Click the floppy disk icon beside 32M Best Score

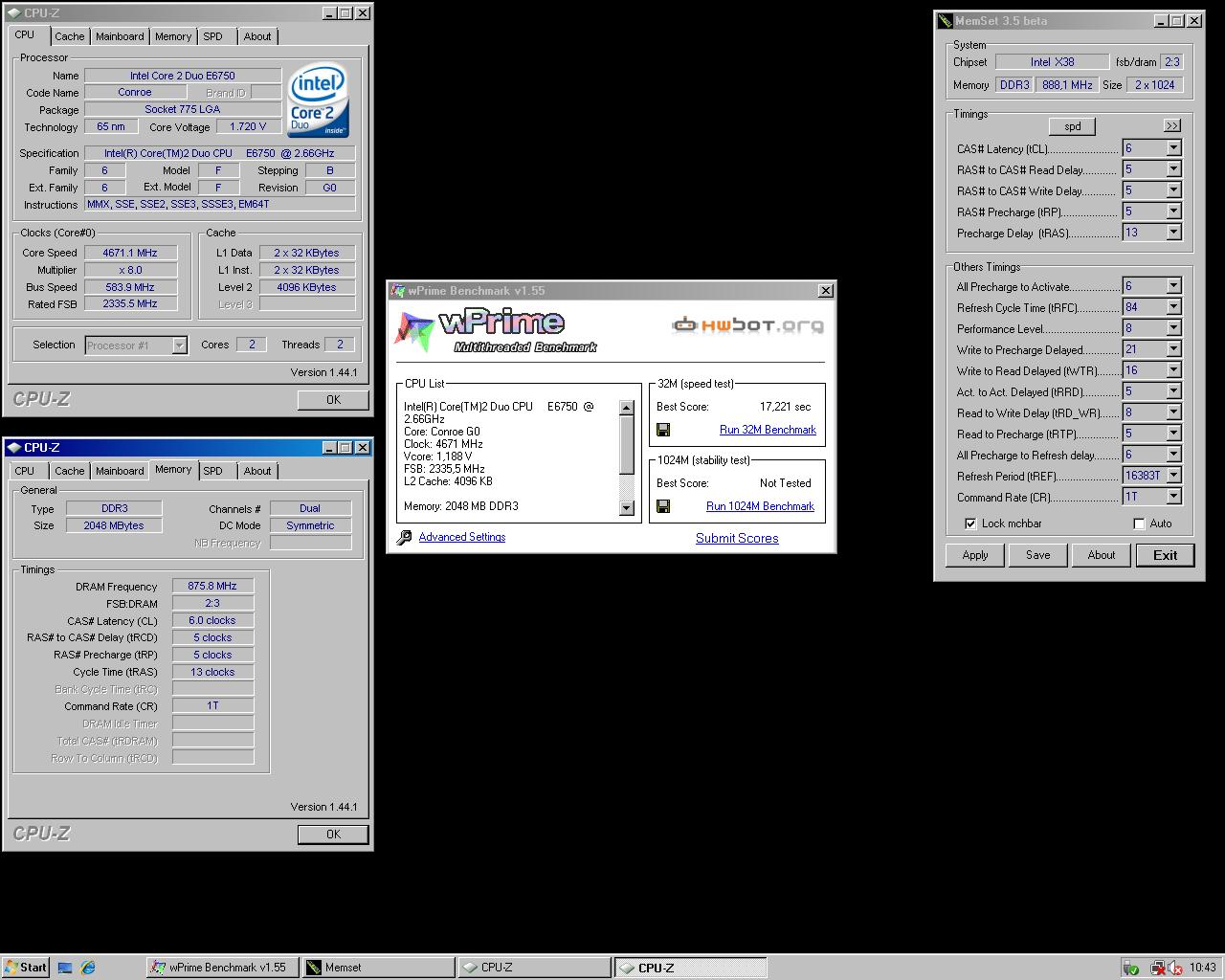pos(663,430)
